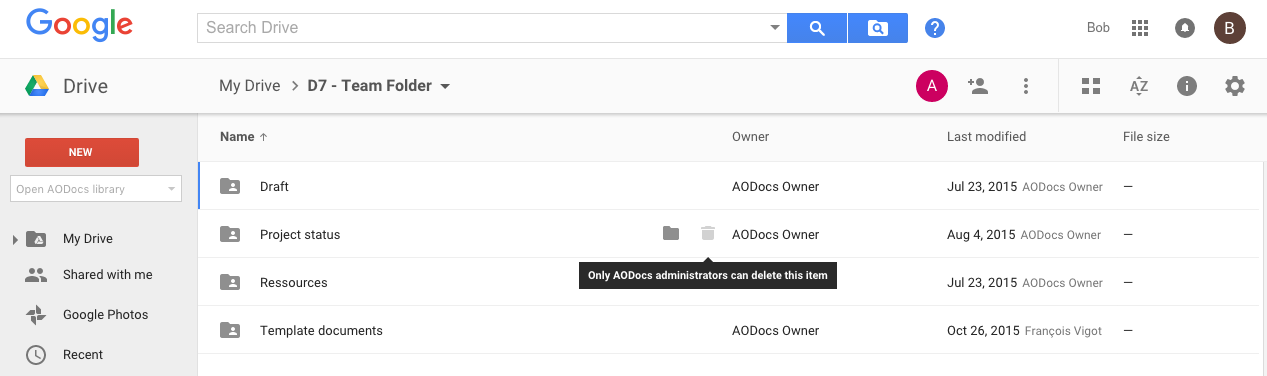This screenshot has height=376, width=1267.
Task: Click the Draft folder icon
Action: tap(230, 186)
